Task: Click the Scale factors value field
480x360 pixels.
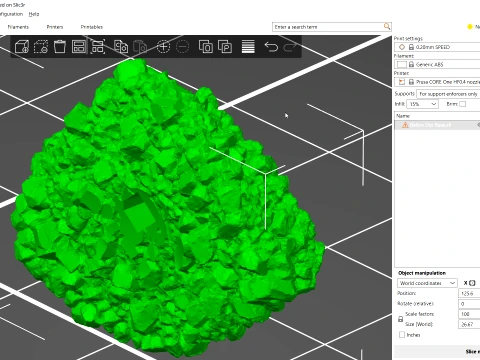Action: [469, 314]
